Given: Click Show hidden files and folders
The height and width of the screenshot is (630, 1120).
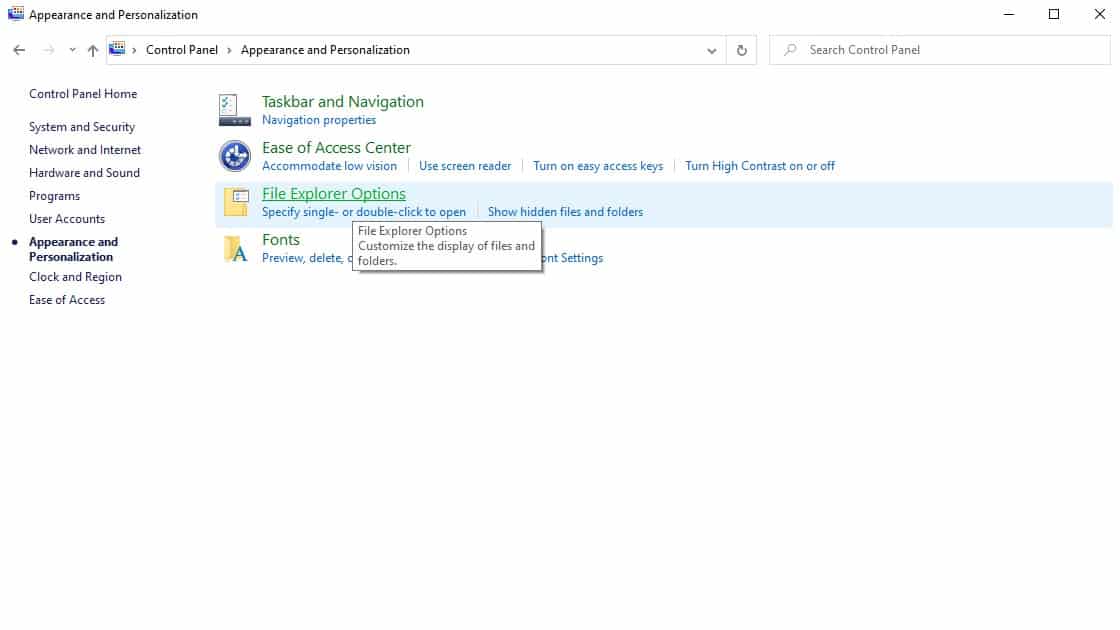Looking at the screenshot, I should [565, 211].
